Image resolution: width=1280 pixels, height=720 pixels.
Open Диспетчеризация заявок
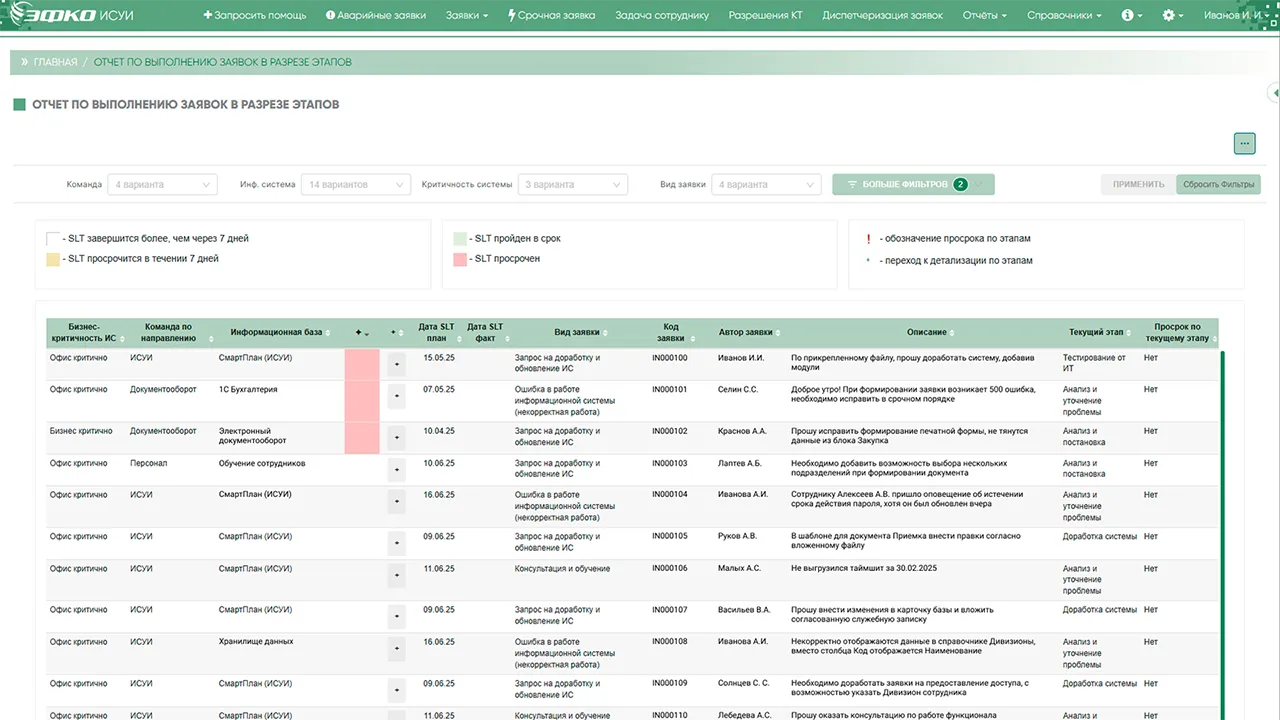pyautogui.click(x=882, y=15)
